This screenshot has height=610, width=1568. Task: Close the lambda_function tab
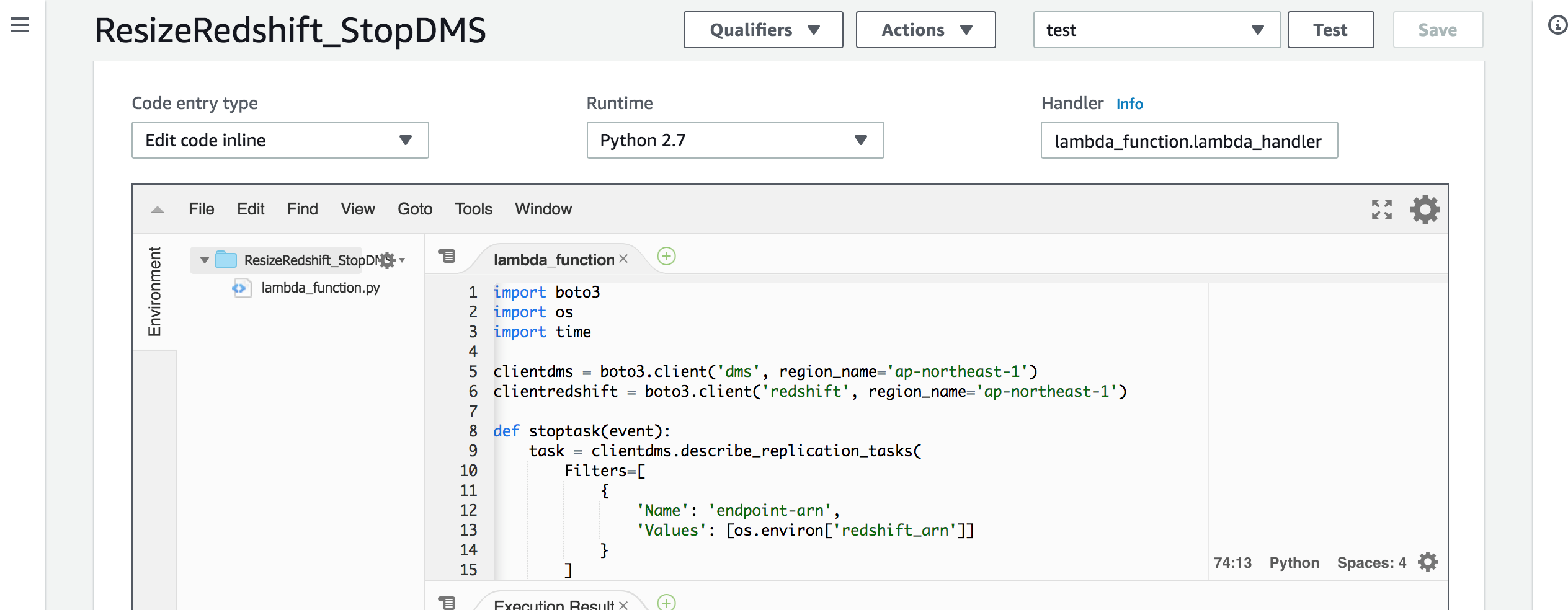click(623, 259)
